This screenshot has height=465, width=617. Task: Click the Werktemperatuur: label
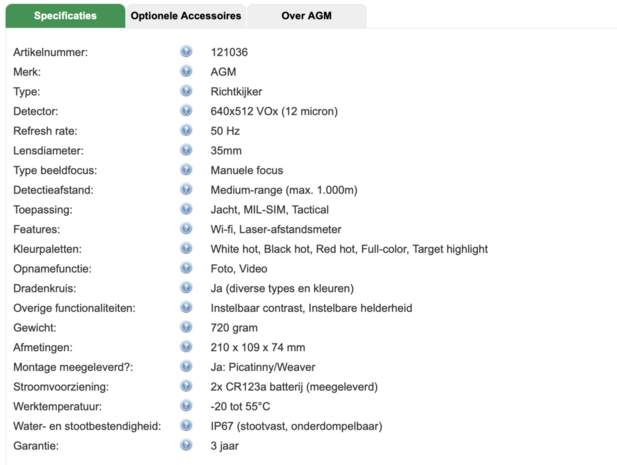tap(57, 406)
